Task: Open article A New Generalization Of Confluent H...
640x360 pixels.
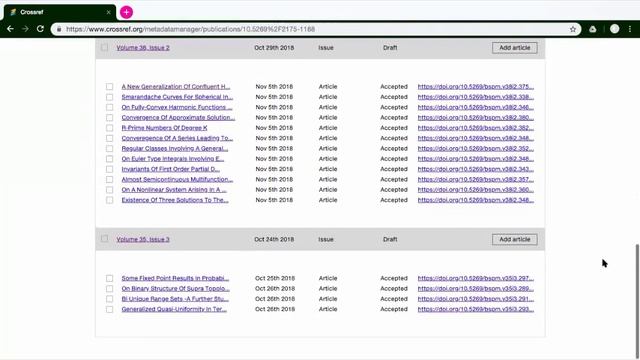Action: coord(176,87)
